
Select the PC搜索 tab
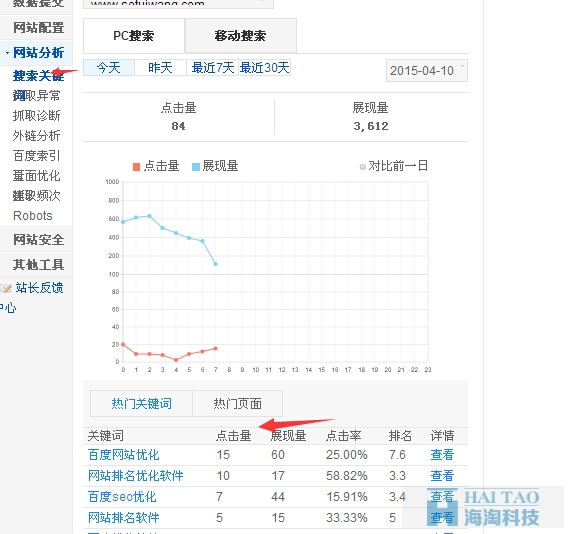pos(134,36)
